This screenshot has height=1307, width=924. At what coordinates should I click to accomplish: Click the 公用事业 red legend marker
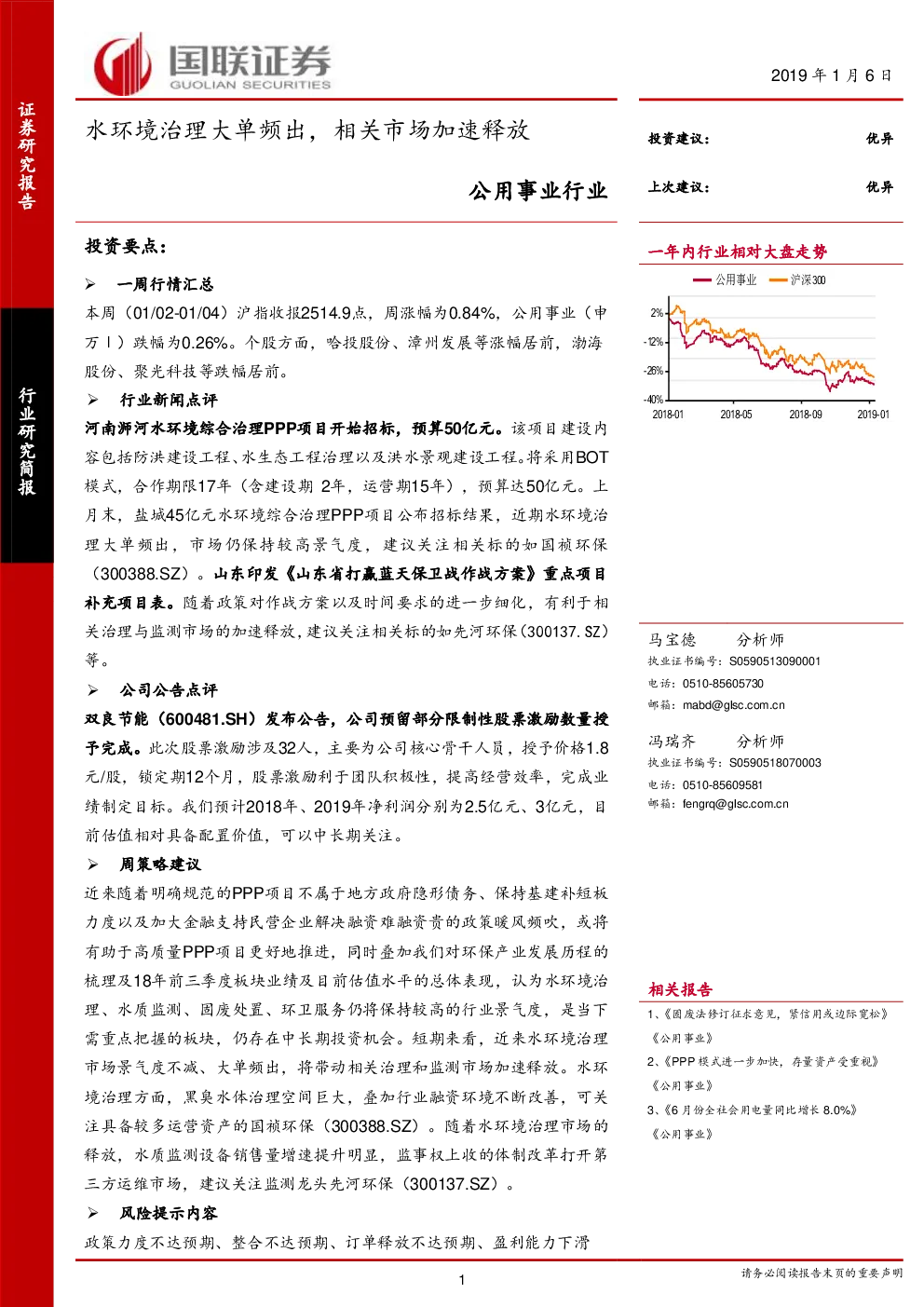point(702,279)
